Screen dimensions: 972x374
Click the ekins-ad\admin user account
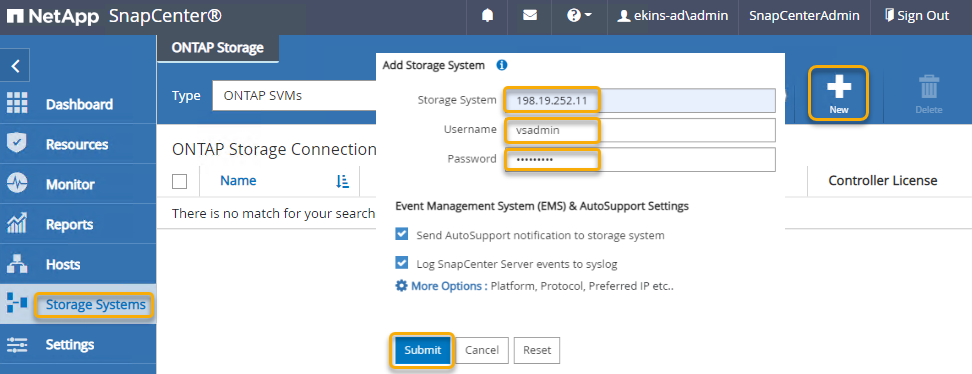tap(673, 16)
